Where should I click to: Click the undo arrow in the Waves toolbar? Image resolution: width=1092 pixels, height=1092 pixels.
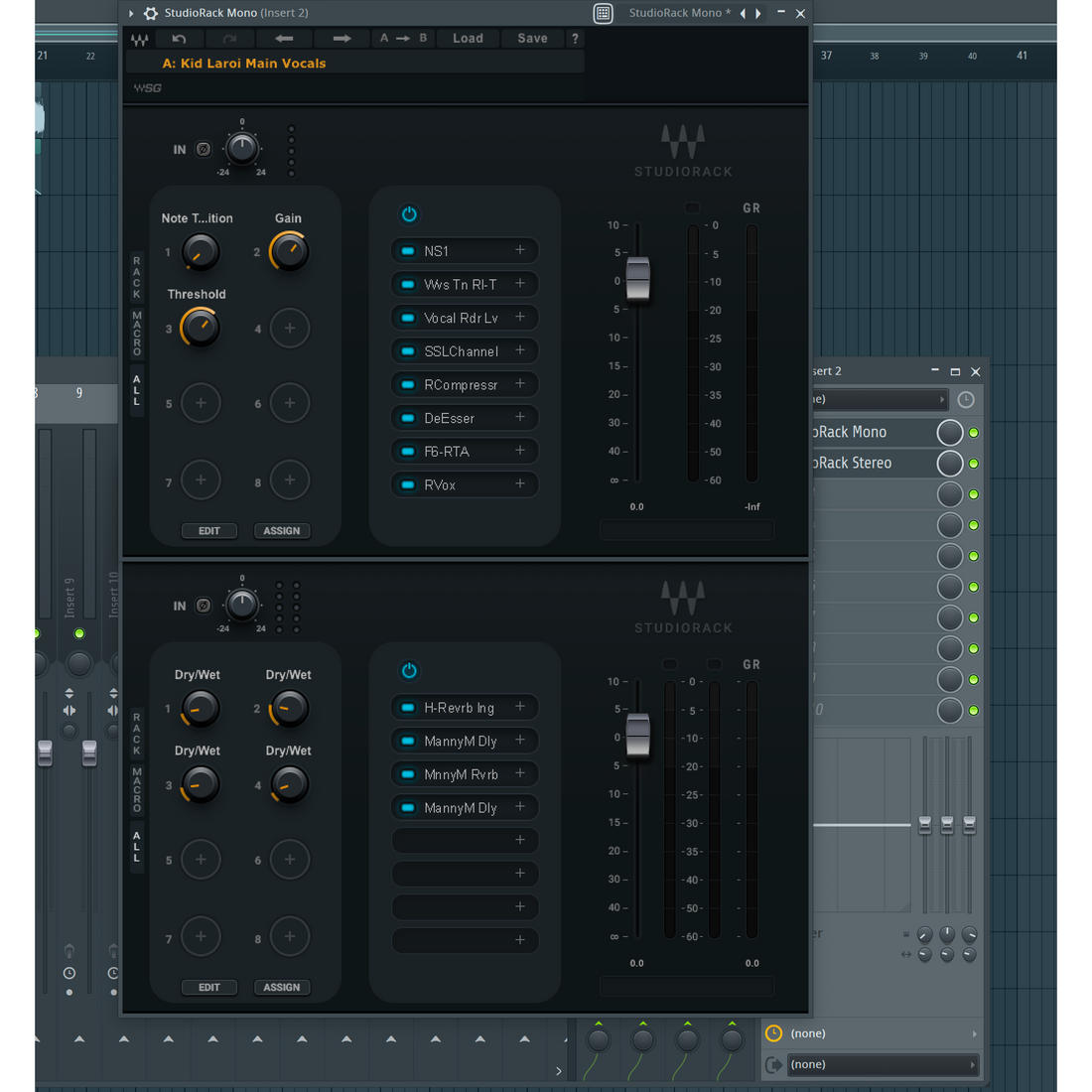179,39
